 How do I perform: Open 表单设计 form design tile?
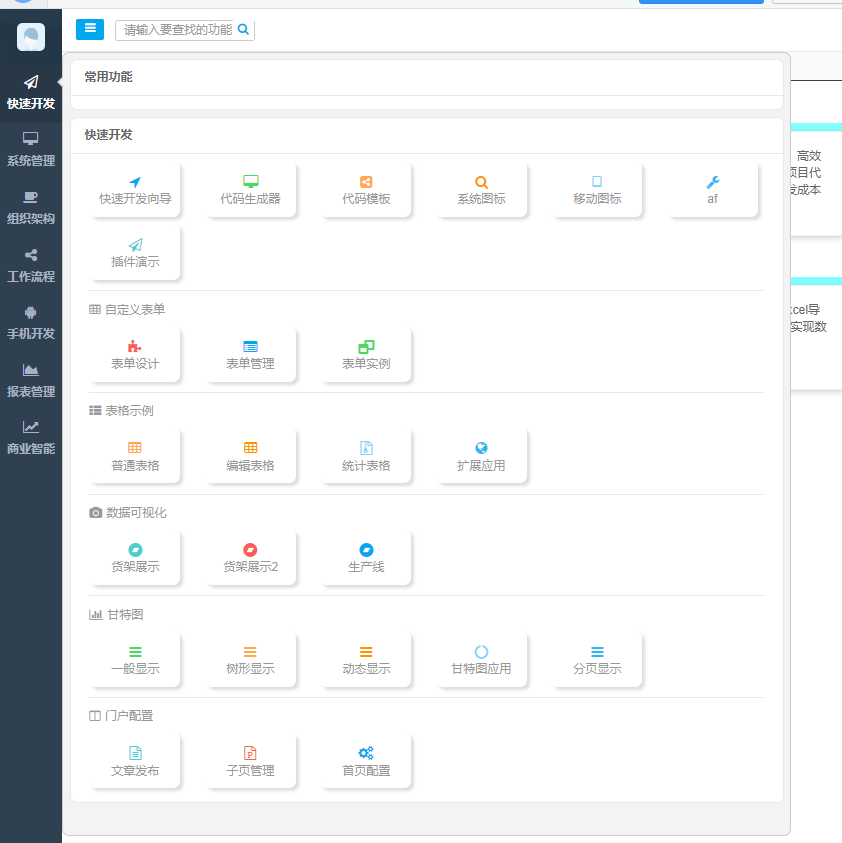[x=135, y=355]
